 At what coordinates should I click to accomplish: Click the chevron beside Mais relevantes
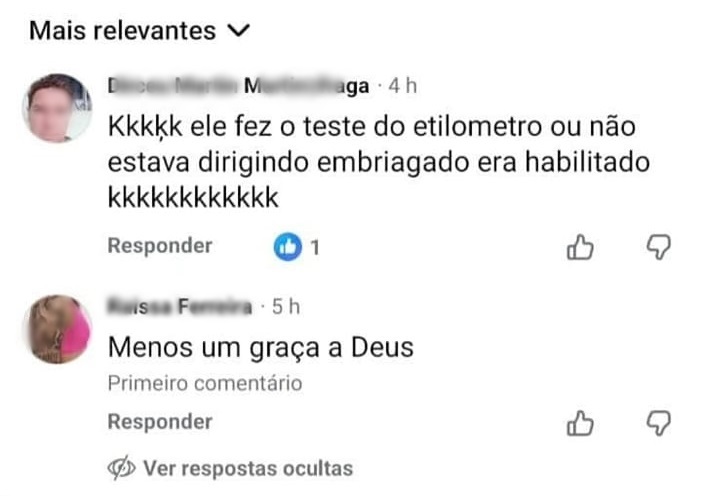(x=238, y=31)
